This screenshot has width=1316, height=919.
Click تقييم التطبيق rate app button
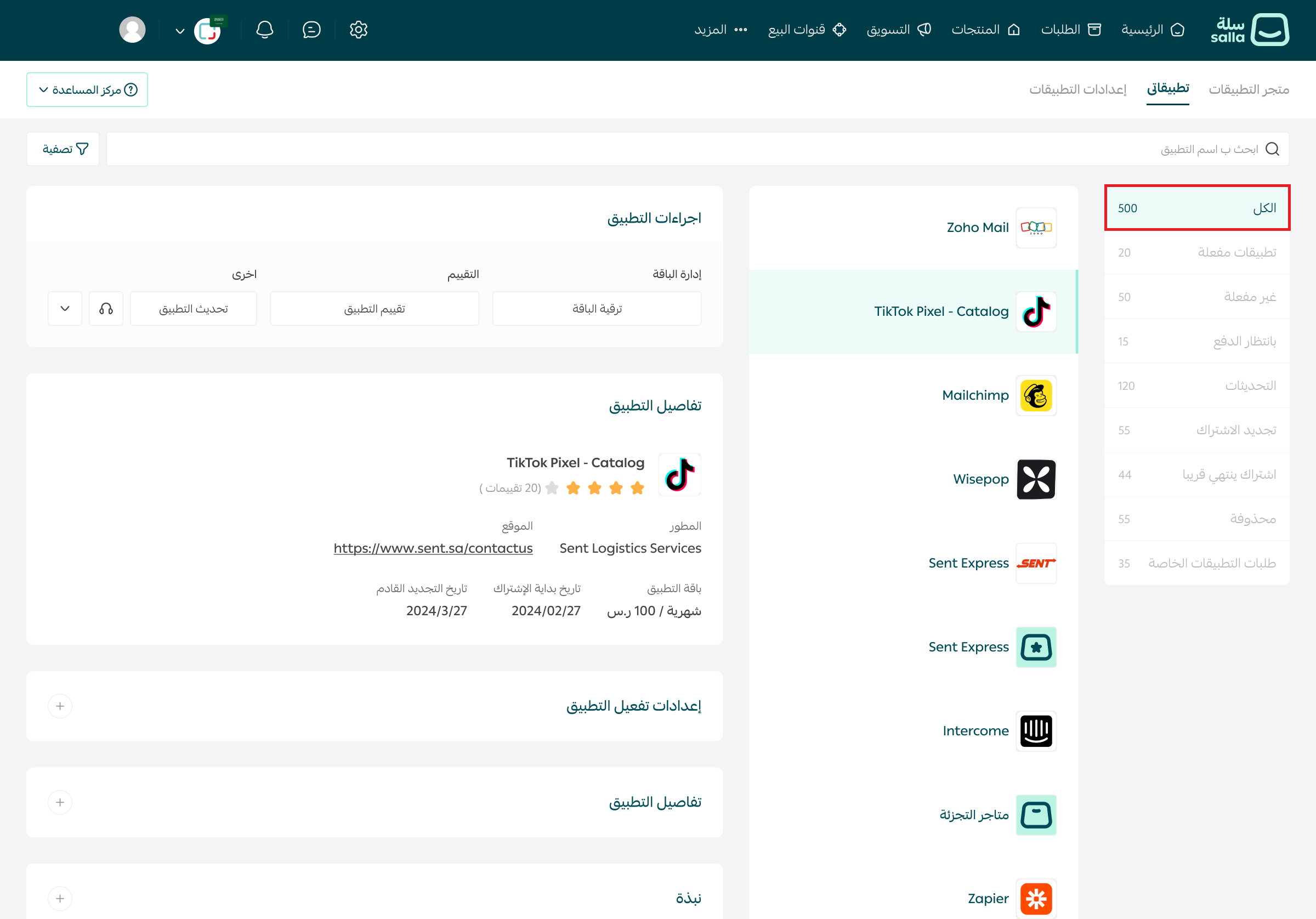pyautogui.click(x=375, y=309)
